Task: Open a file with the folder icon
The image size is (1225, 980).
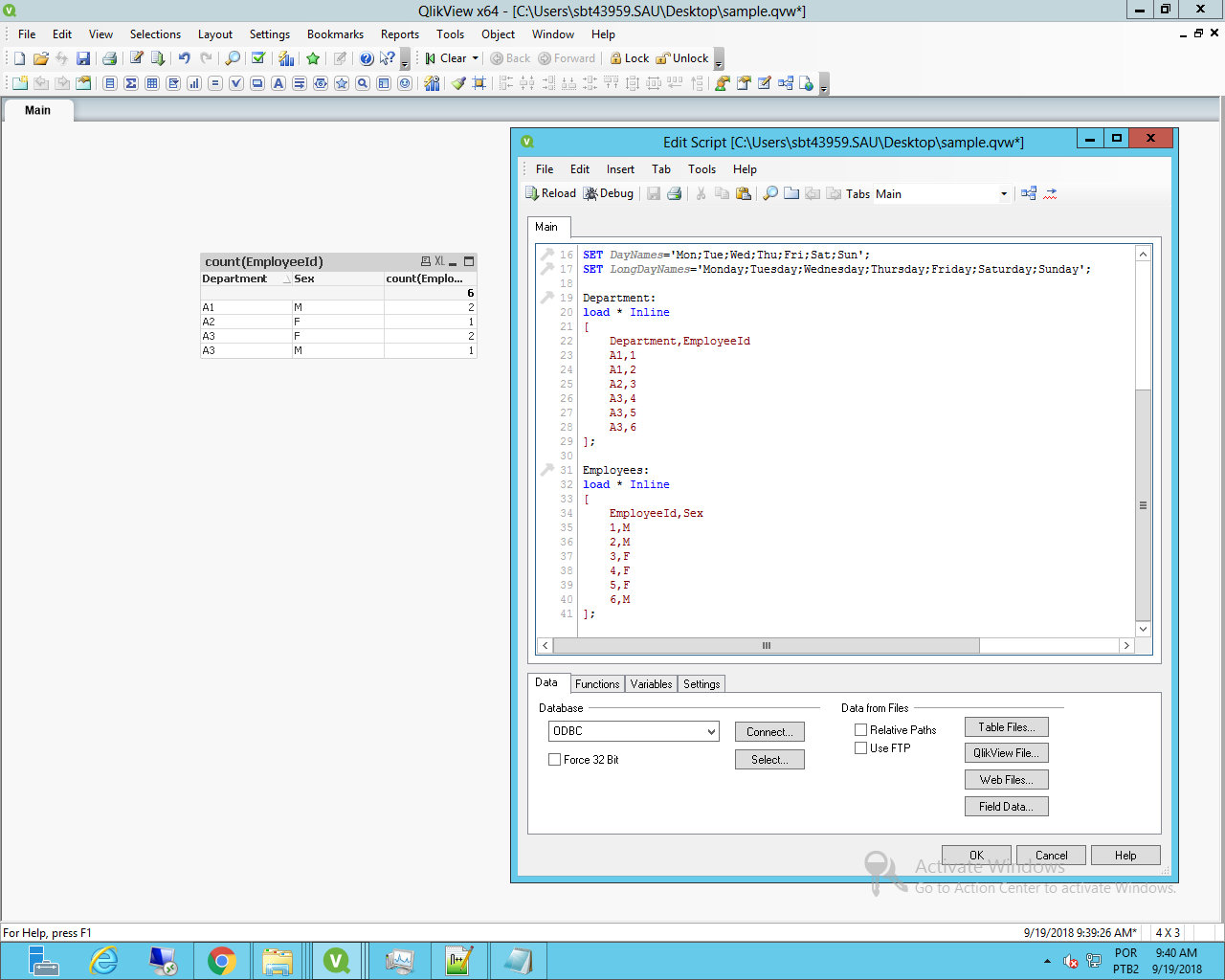Action: pos(41,58)
